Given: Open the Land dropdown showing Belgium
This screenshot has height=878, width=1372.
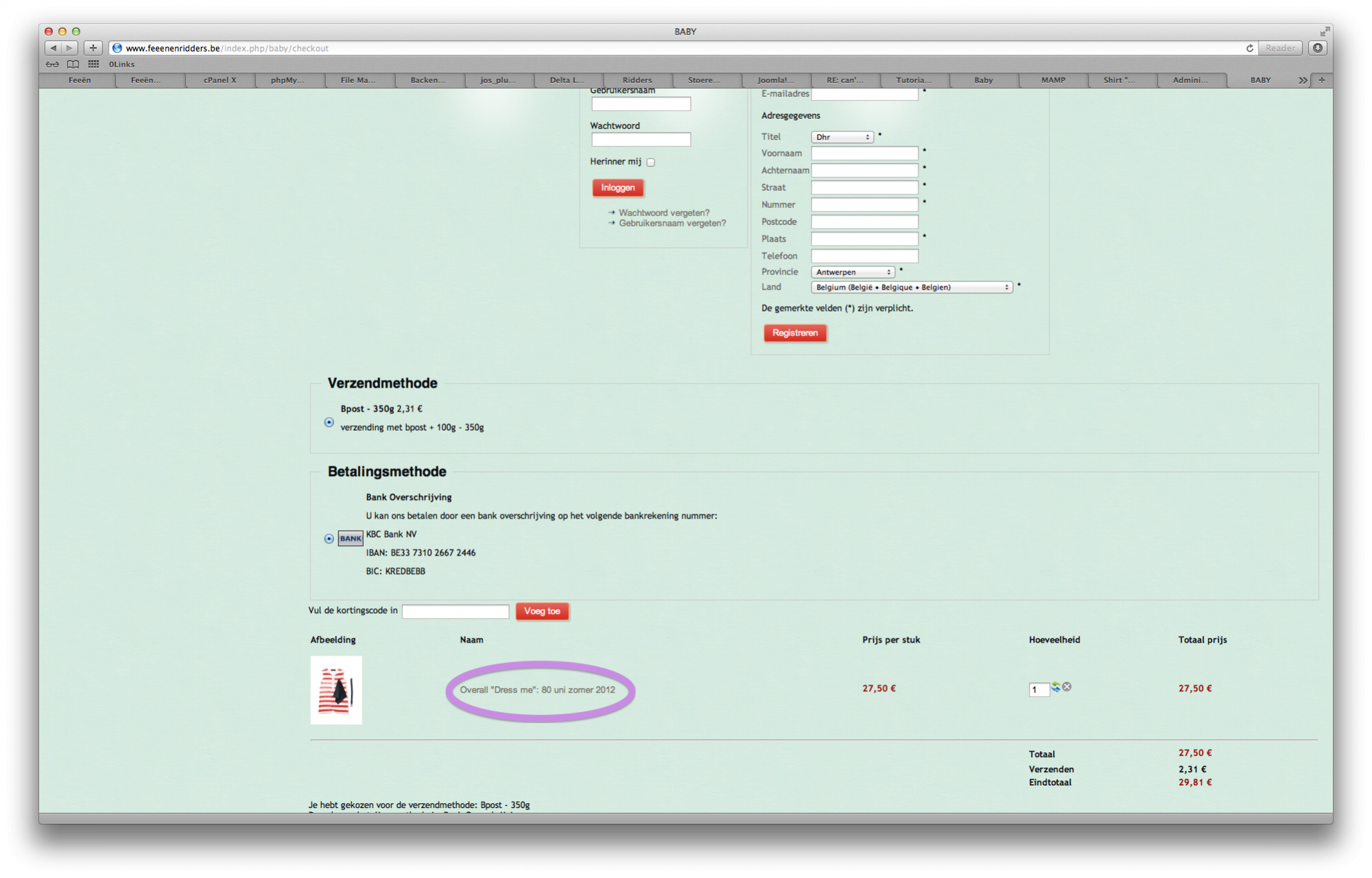Looking at the screenshot, I should [912, 287].
